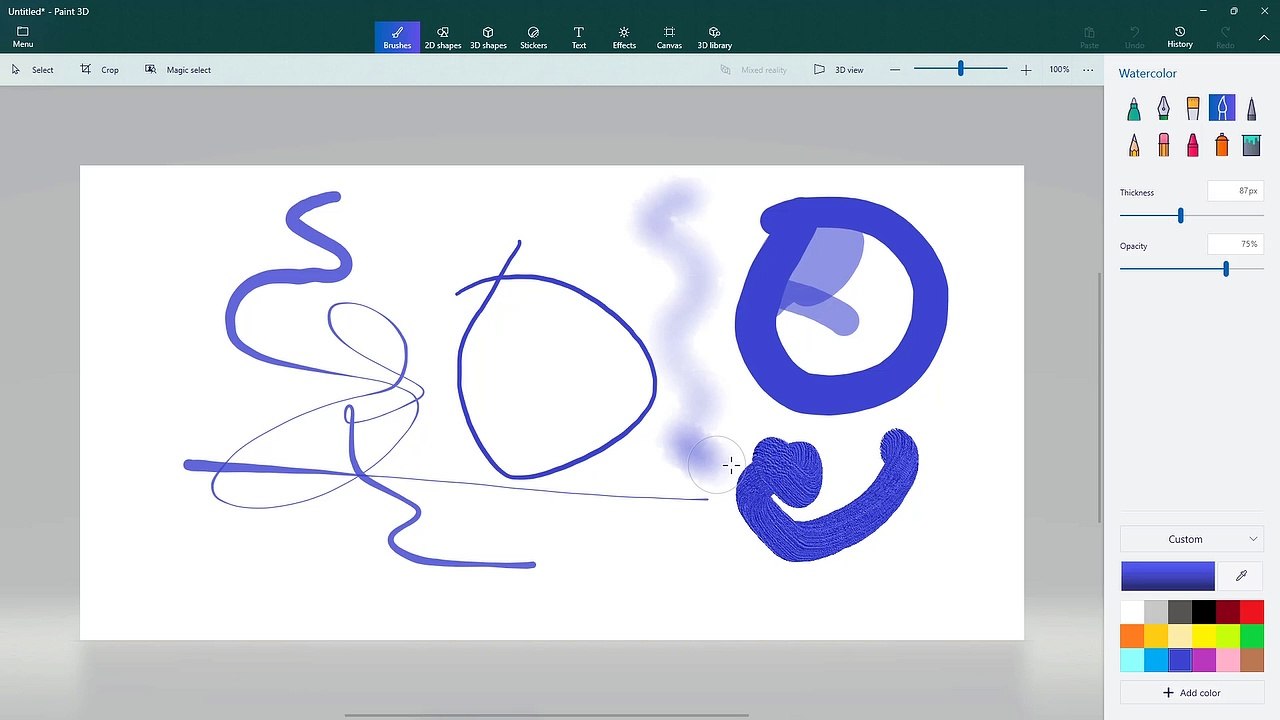This screenshot has width=1280, height=720.
Task: Adjust the zoom level slider
Action: point(960,69)
